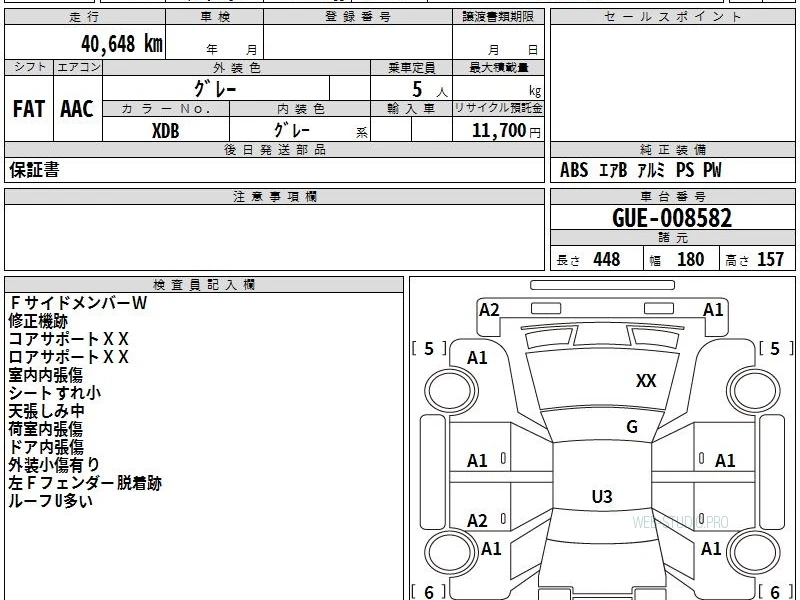Click the 検査員記入欄 header
Image resolution: width=800 pixels, height=600 pixels.
[x=204, y=285]
